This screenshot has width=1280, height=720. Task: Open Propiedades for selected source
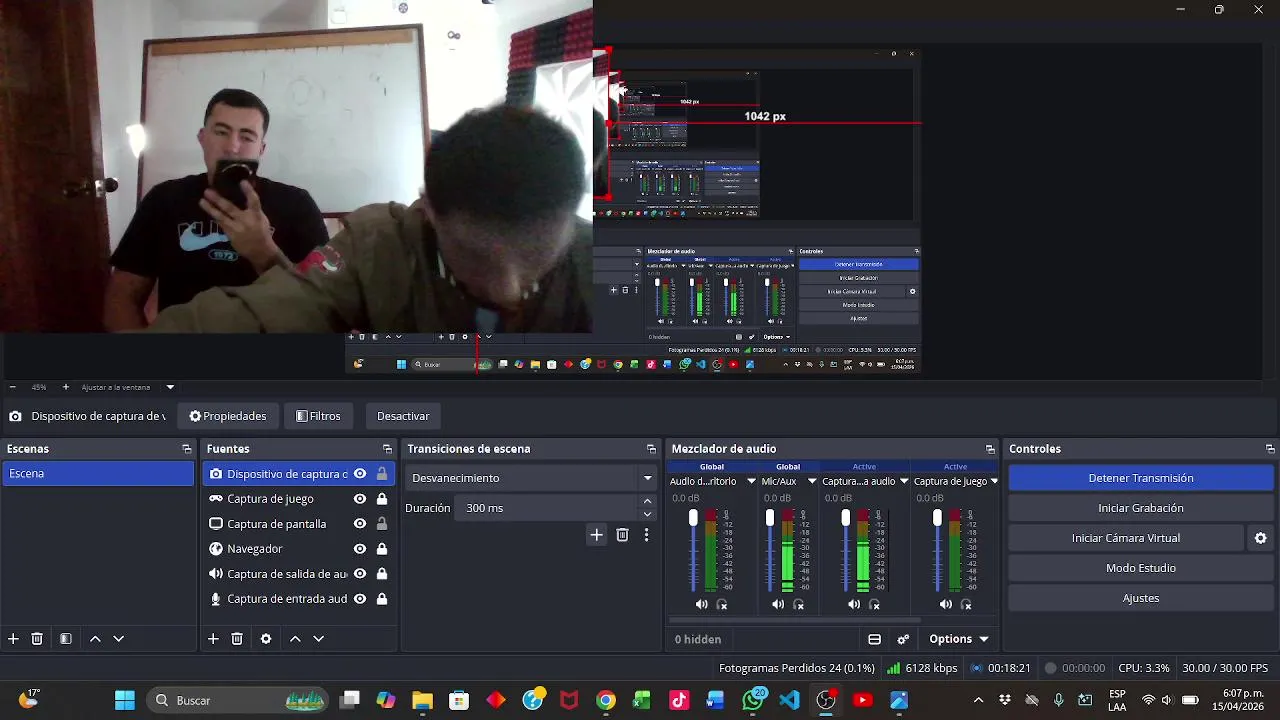pos(228,416)
